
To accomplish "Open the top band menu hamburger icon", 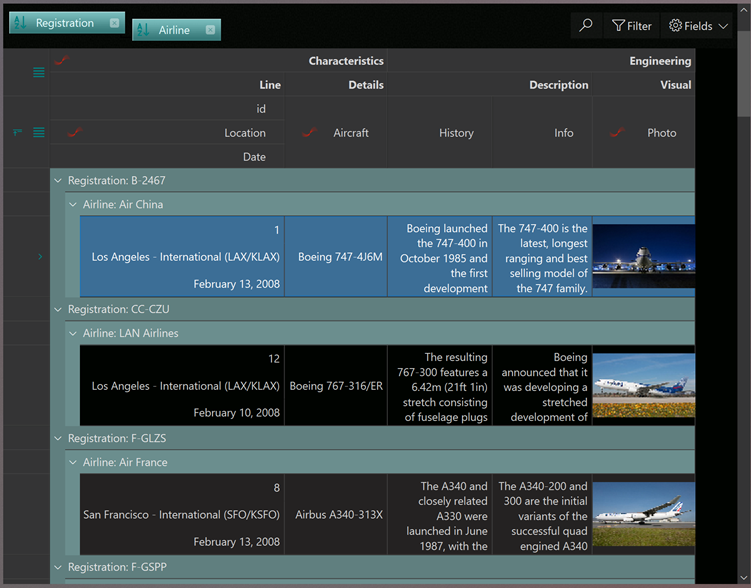I will tap(39, 72).
